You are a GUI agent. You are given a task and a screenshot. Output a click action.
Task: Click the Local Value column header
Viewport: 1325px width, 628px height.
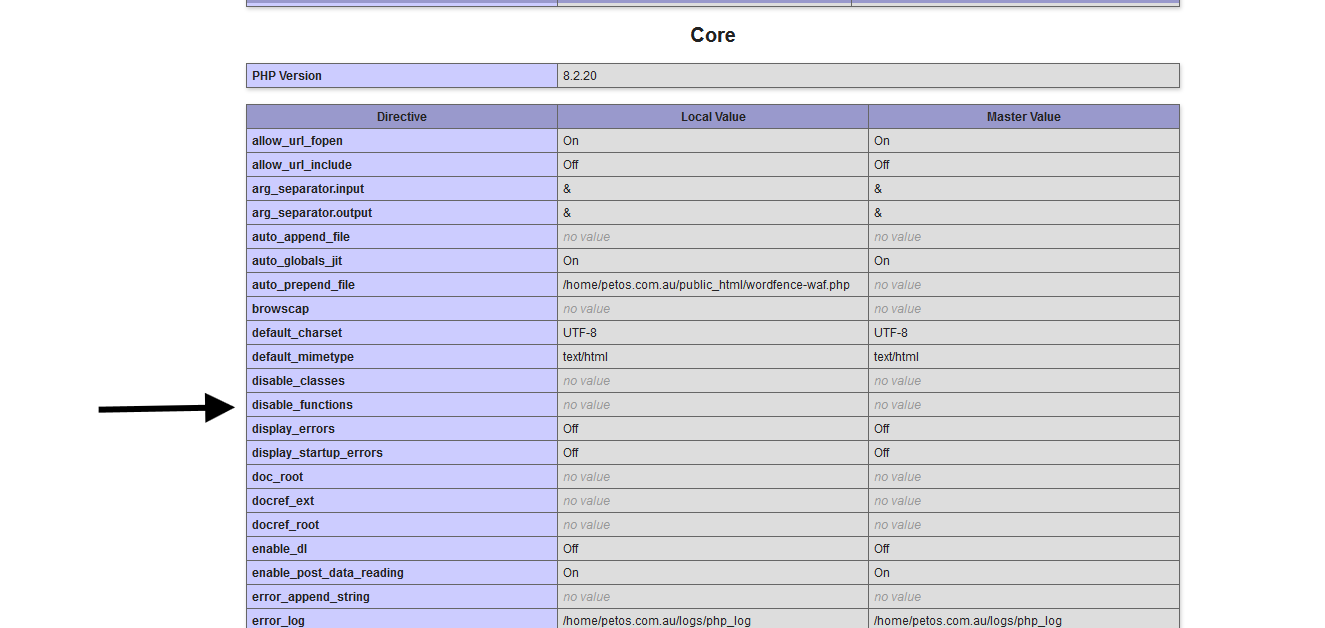(x=713, y=117)
